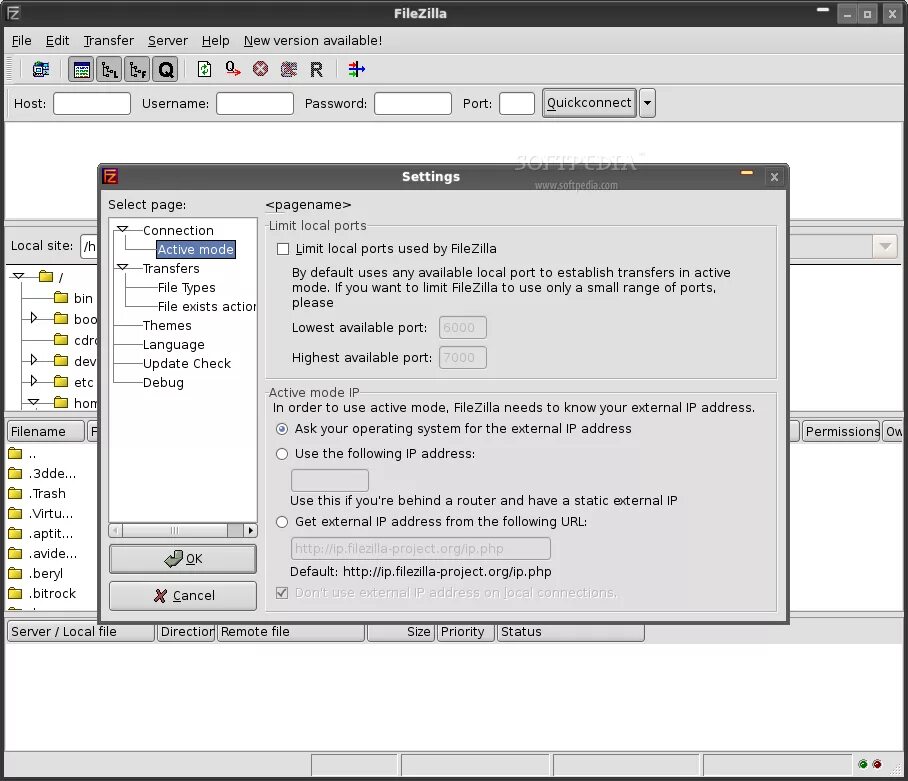Expand the etc folder in local tree
This screenshot has height=781, width=908.
[34, 381]
